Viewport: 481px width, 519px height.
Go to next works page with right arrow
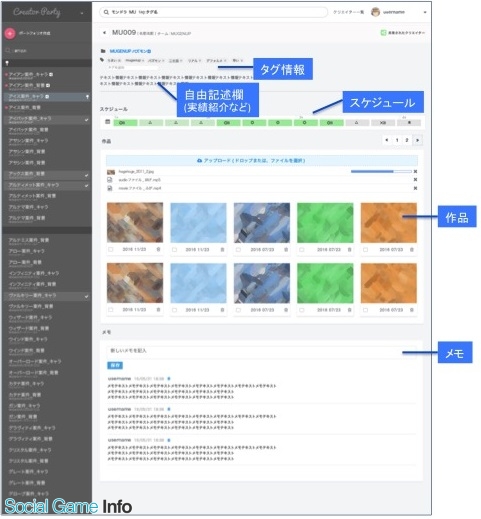tap(417, 140)
